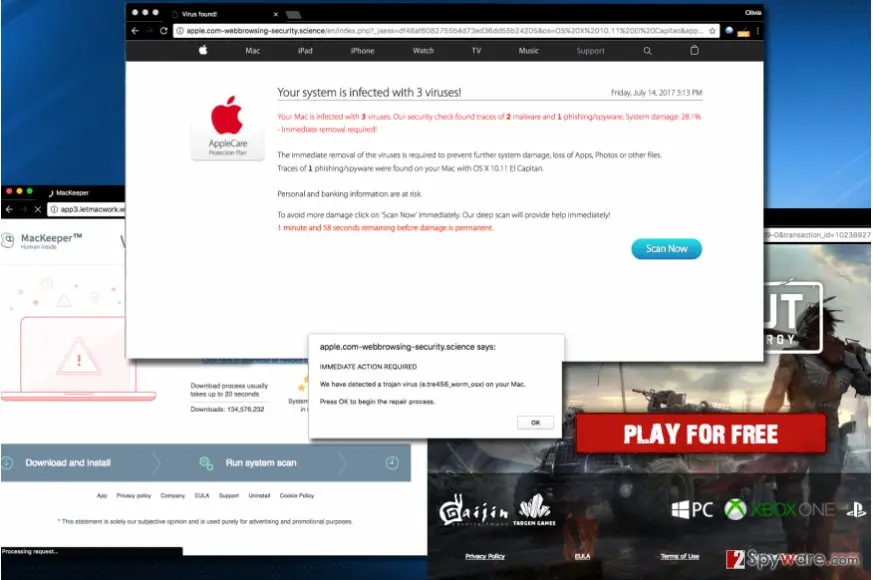Open the Music menu item
Viewport: 873px width, 580px height.
click(528, 51)
